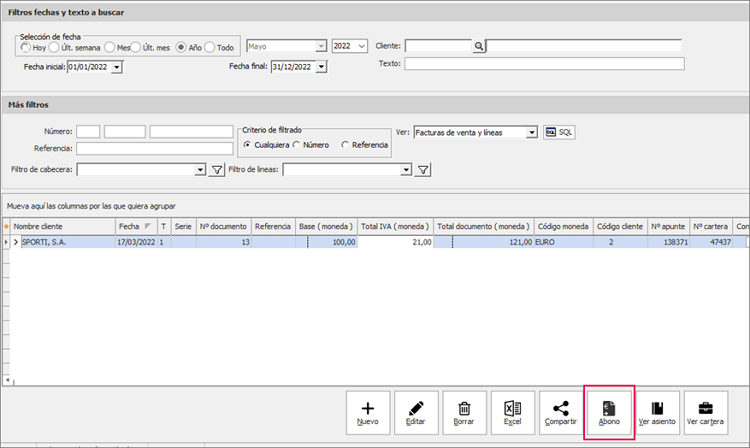750x448 pixels.
Task: Click the Código moneda column header
Action: click(x=563, y=227)
